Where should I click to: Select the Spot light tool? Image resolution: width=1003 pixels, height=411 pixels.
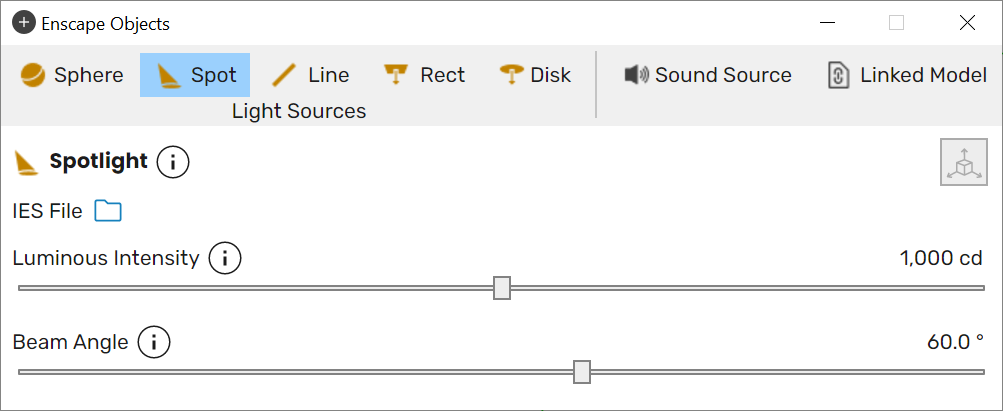coord(195,75)
